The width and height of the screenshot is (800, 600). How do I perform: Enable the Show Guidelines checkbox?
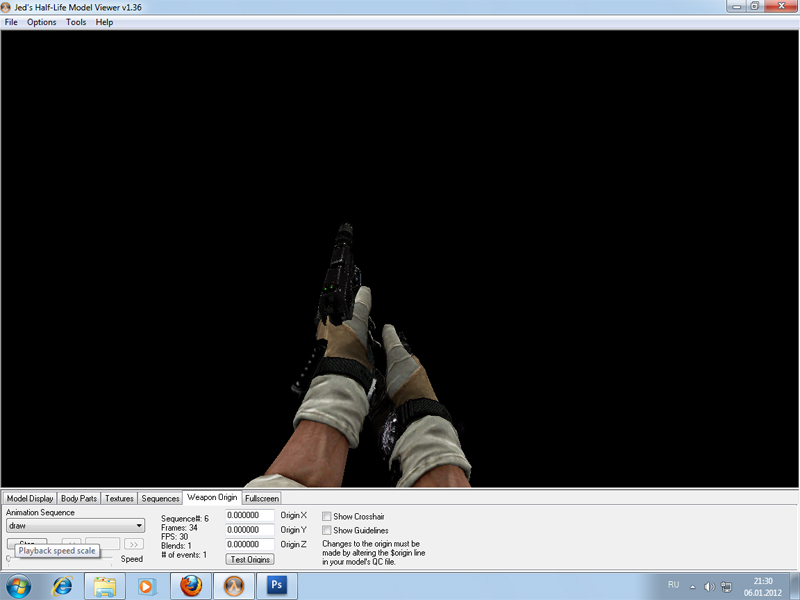pyautogui.click(x=327, y=531)
